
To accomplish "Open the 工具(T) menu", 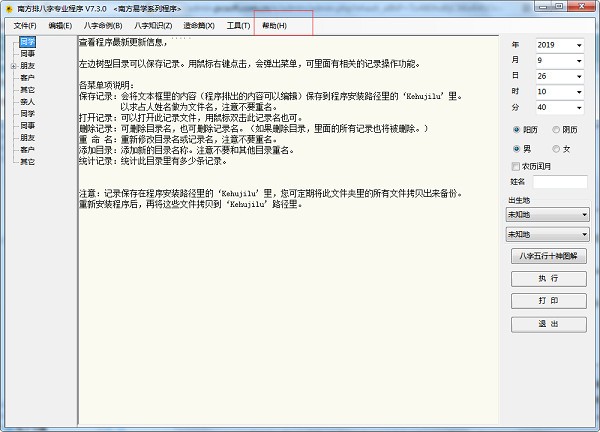I will pyautogui.click(x=237, y=24).
